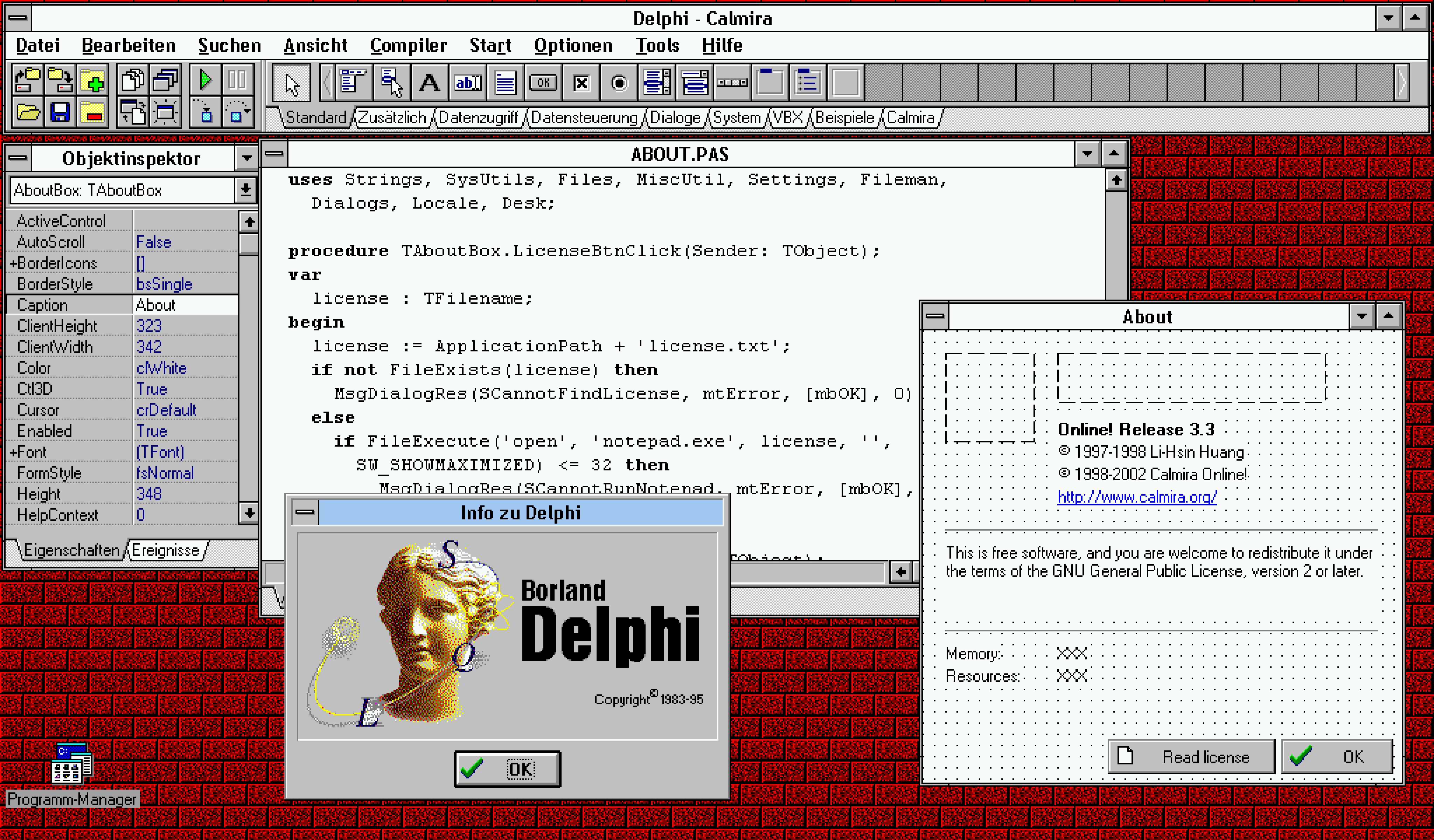Select the pointer tool in component palette
This screenshot has height=840, width=1434.
tap(291, 83)
